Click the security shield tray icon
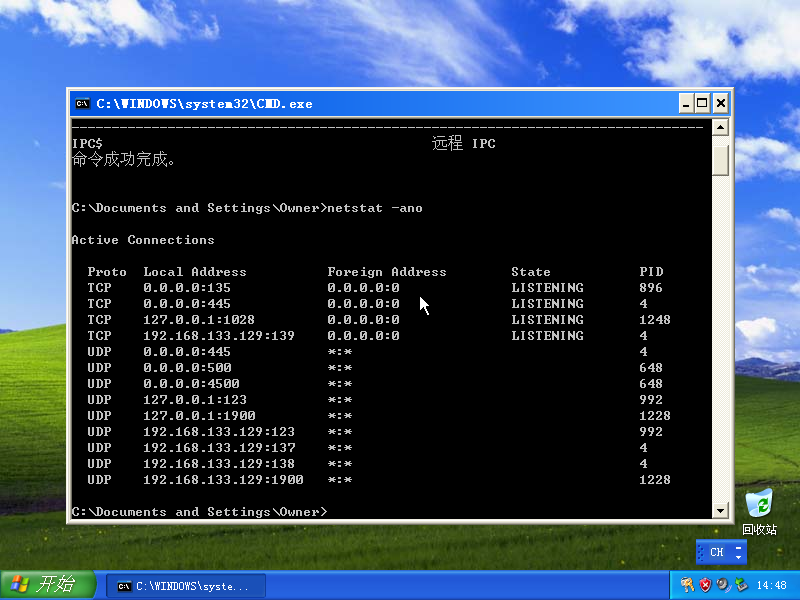Screen dimensions: 800x600 705,585
